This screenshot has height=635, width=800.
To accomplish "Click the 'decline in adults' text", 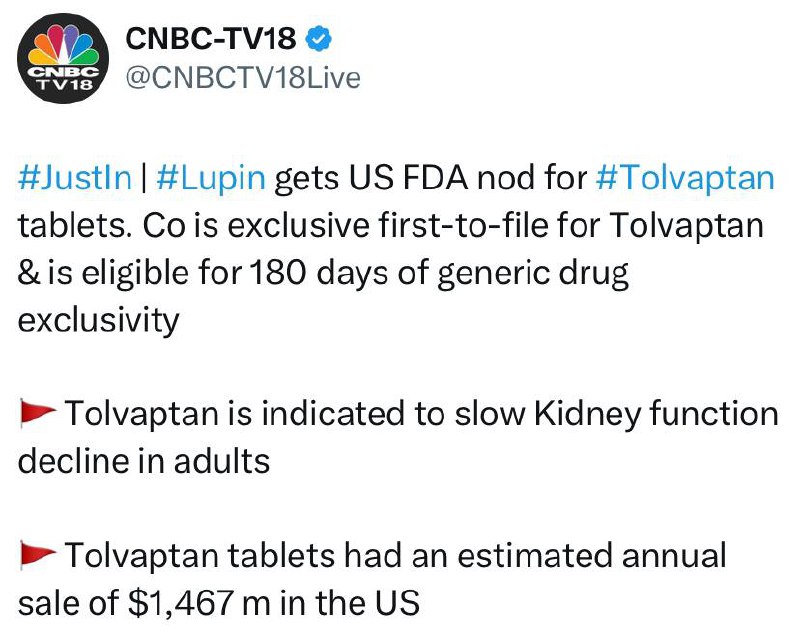I will pos(144,461).
